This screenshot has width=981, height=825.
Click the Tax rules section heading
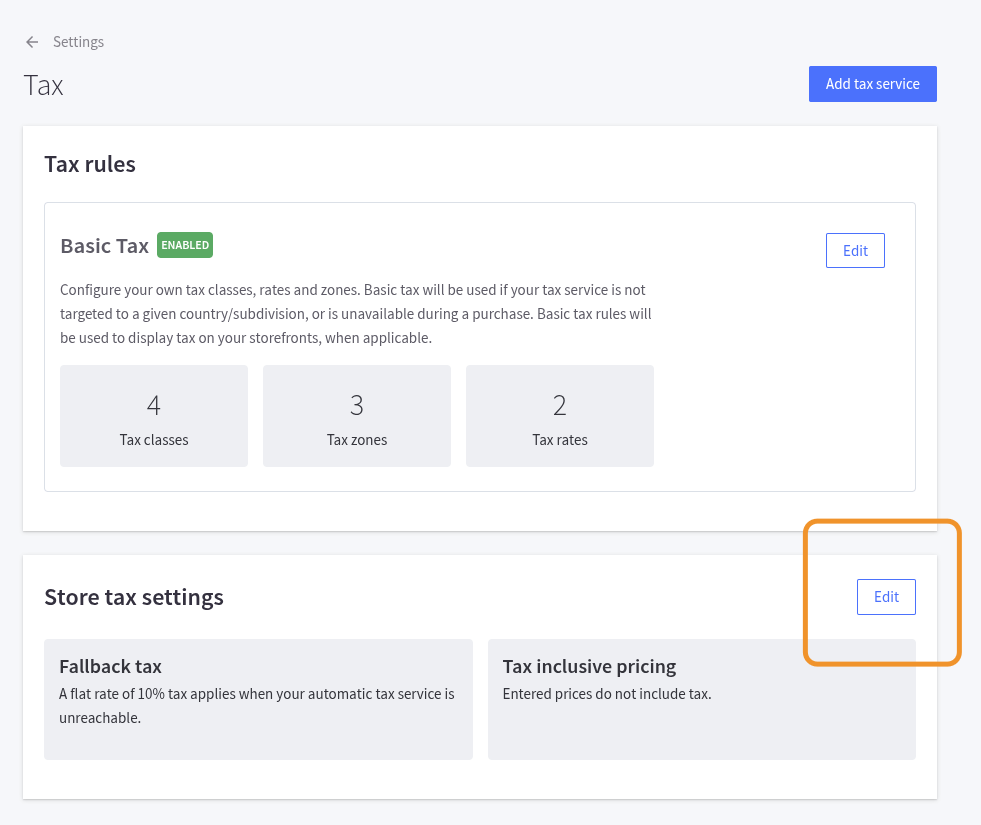coord(90,164)
